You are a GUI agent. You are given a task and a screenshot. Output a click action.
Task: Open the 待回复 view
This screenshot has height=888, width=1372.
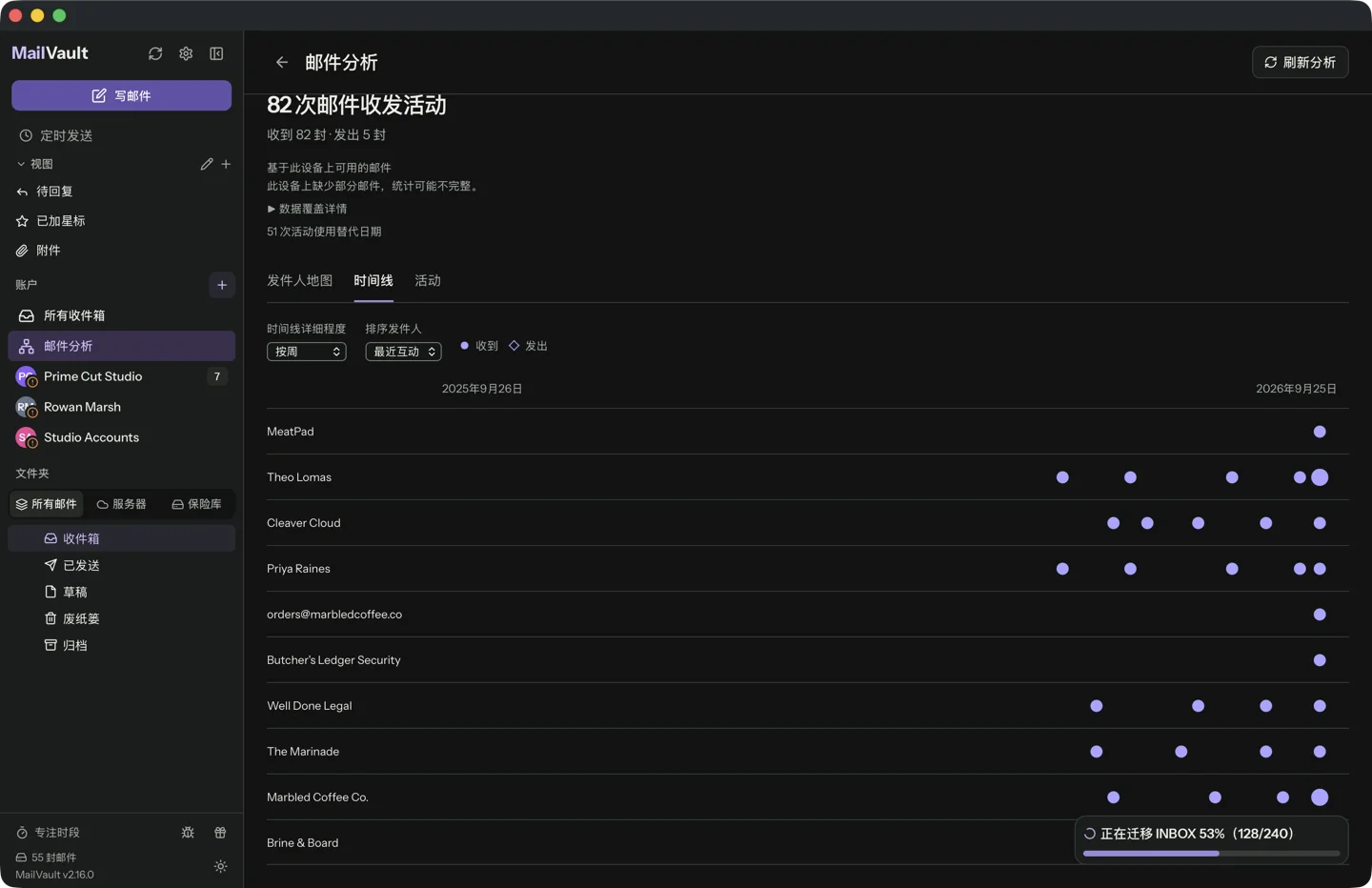tap(122, 192)
